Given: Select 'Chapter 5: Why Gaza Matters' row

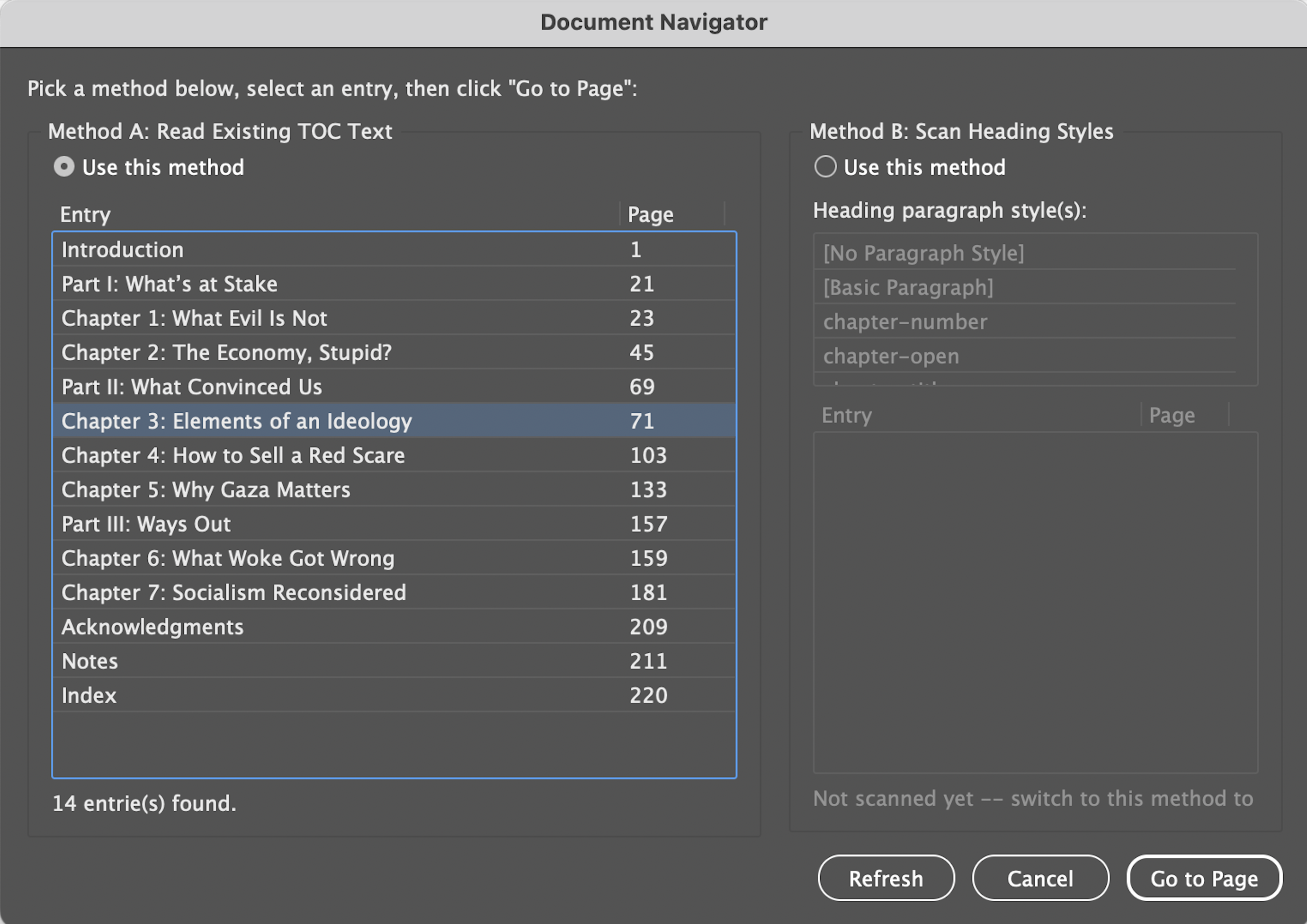Looking at the screenshot, I should point(394,489).
